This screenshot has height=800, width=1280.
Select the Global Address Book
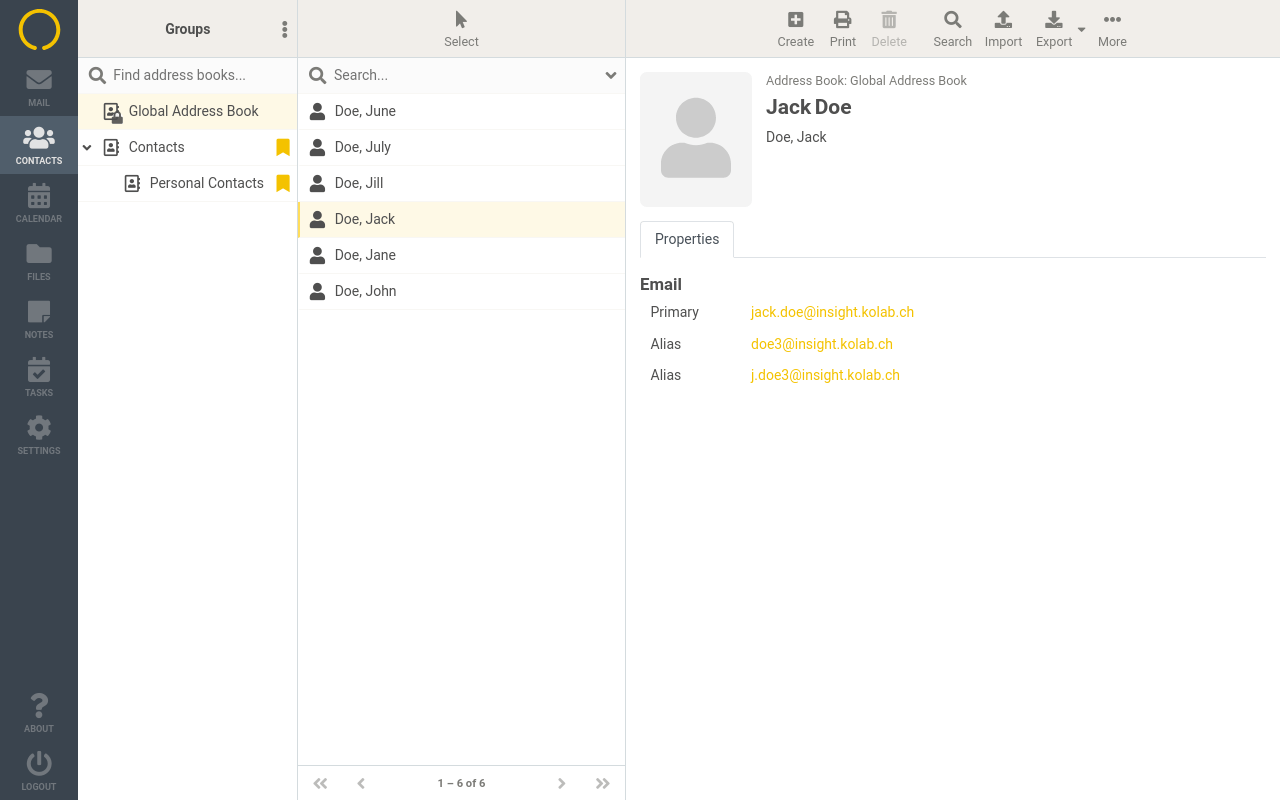(x=188, y=111)
